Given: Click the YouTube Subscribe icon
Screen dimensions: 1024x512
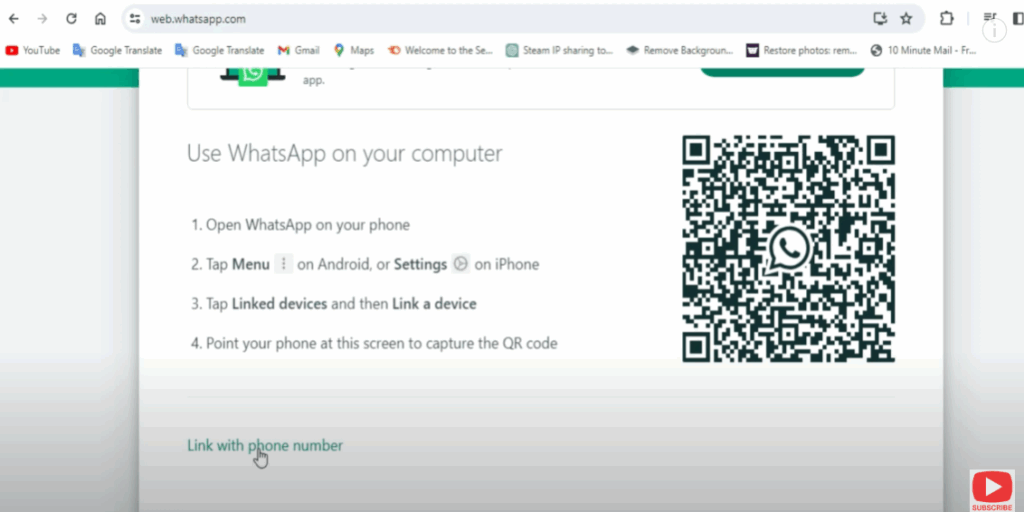Looking at the screenshot, I should click(x=992, y=490).
